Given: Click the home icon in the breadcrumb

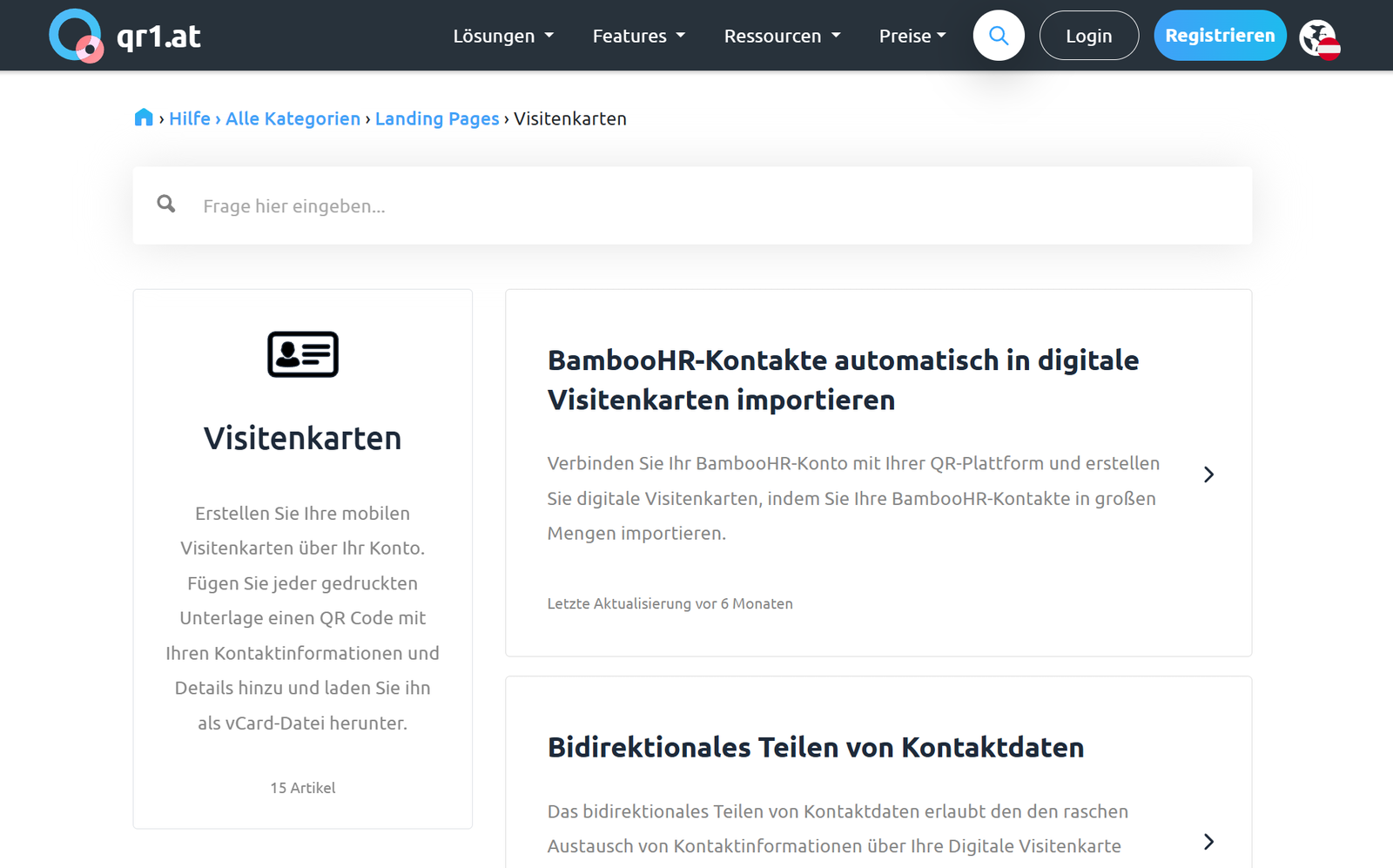Looking at the screenshot, I should tap(144, 117).
